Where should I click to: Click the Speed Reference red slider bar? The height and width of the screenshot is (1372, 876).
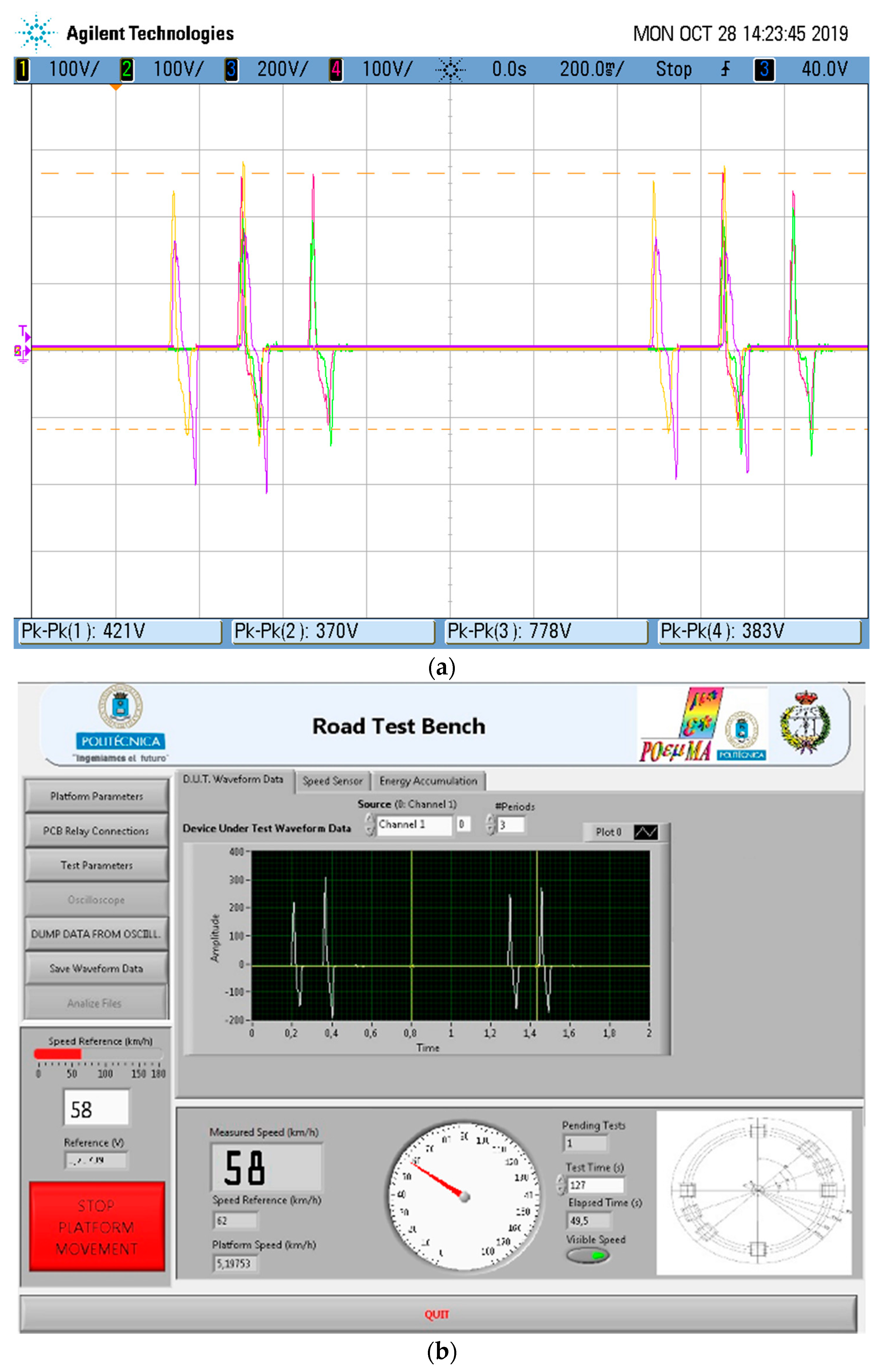[x=58, y=1054]
